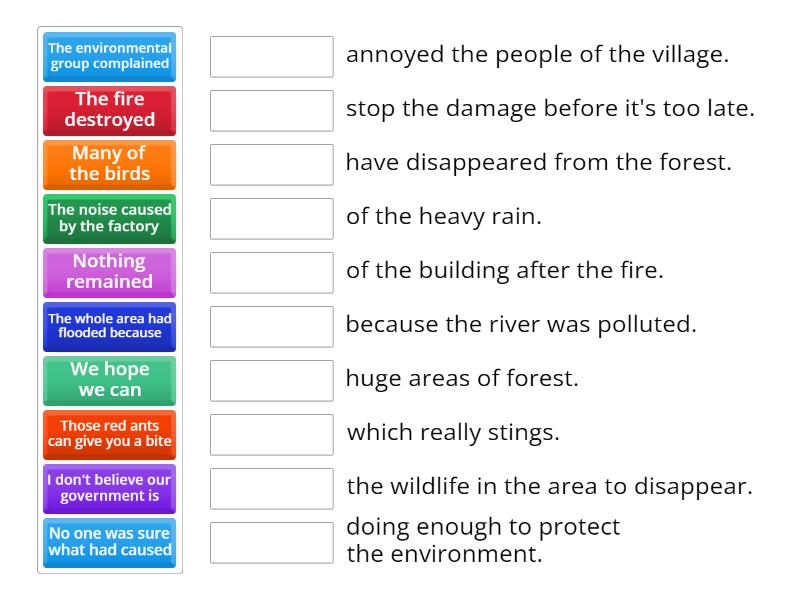Click the "Those red ants can give you a bite" card
The image size is (800, 600).
[109, 435]
